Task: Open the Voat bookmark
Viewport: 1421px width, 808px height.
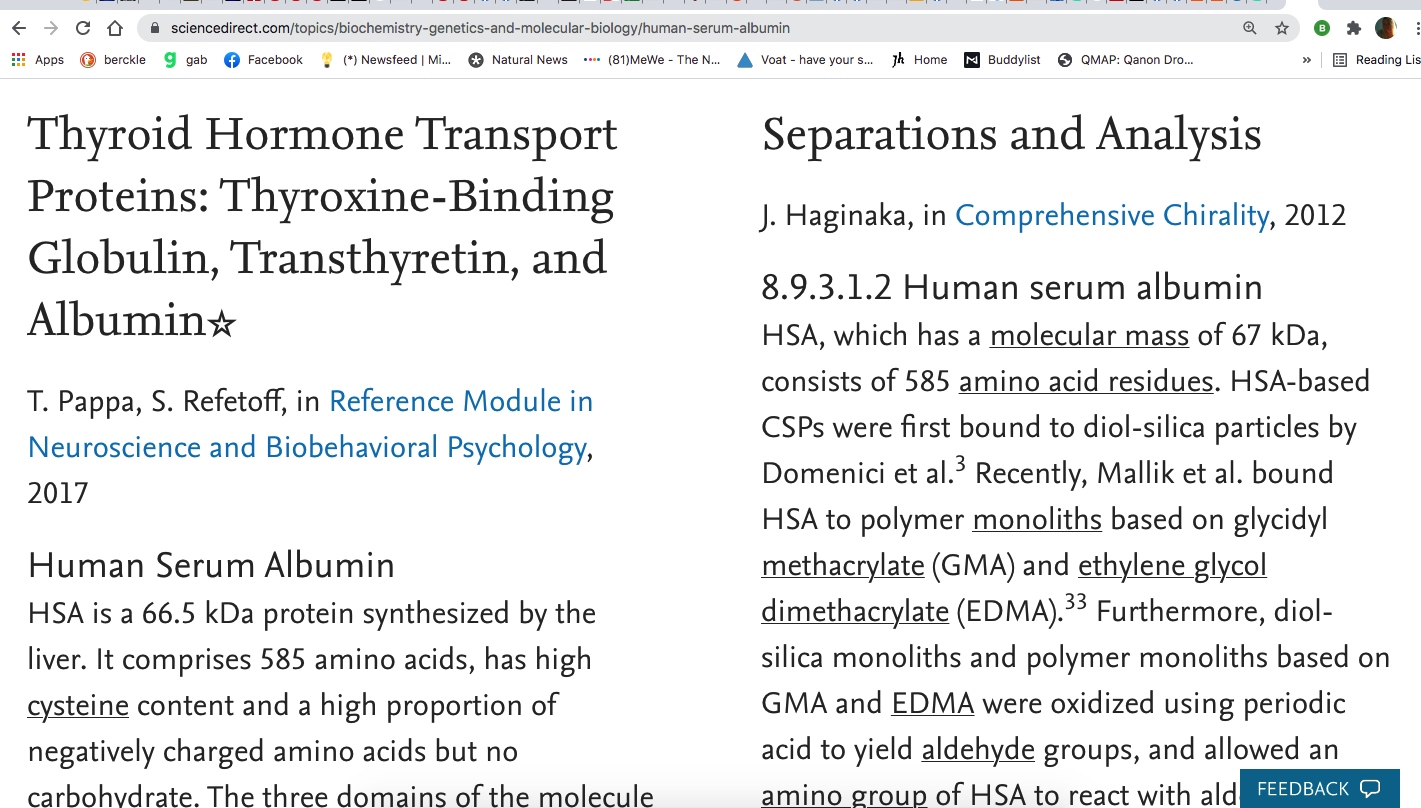Action: click(x=805, y=60)
